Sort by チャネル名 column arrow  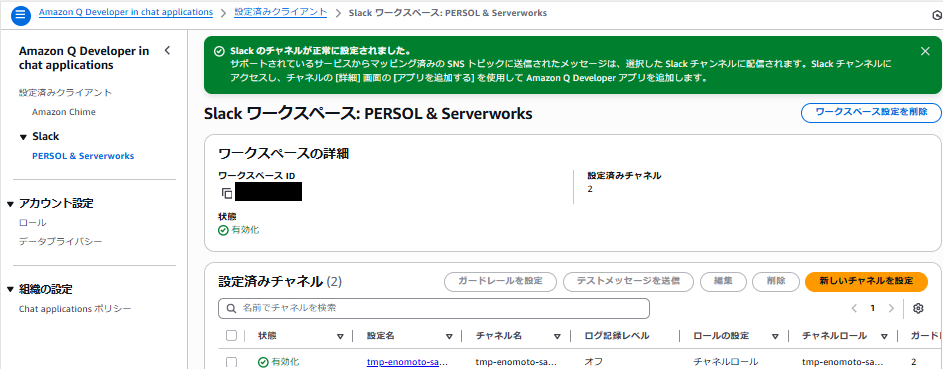[x=557, y=337]
